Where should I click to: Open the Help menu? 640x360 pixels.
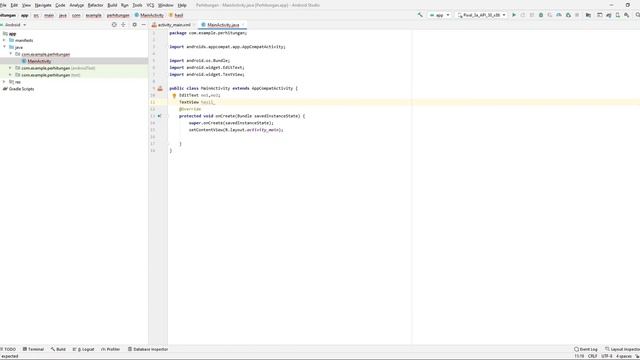point(182,5)
